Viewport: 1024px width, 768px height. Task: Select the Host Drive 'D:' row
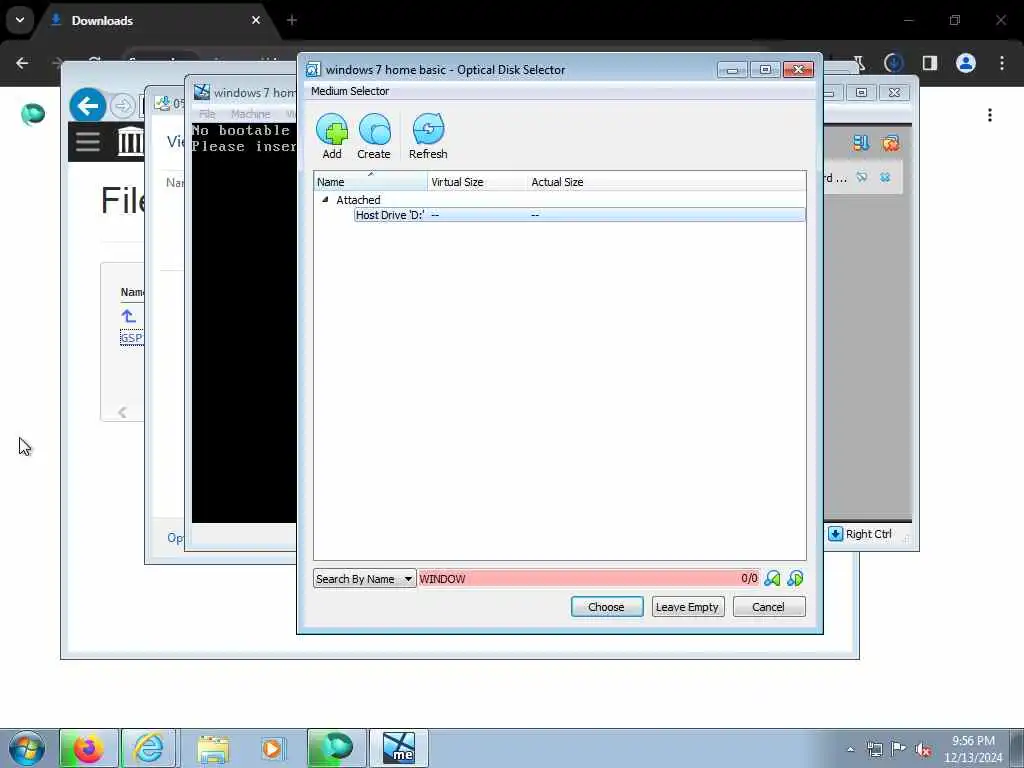click(x=579, y=215)
